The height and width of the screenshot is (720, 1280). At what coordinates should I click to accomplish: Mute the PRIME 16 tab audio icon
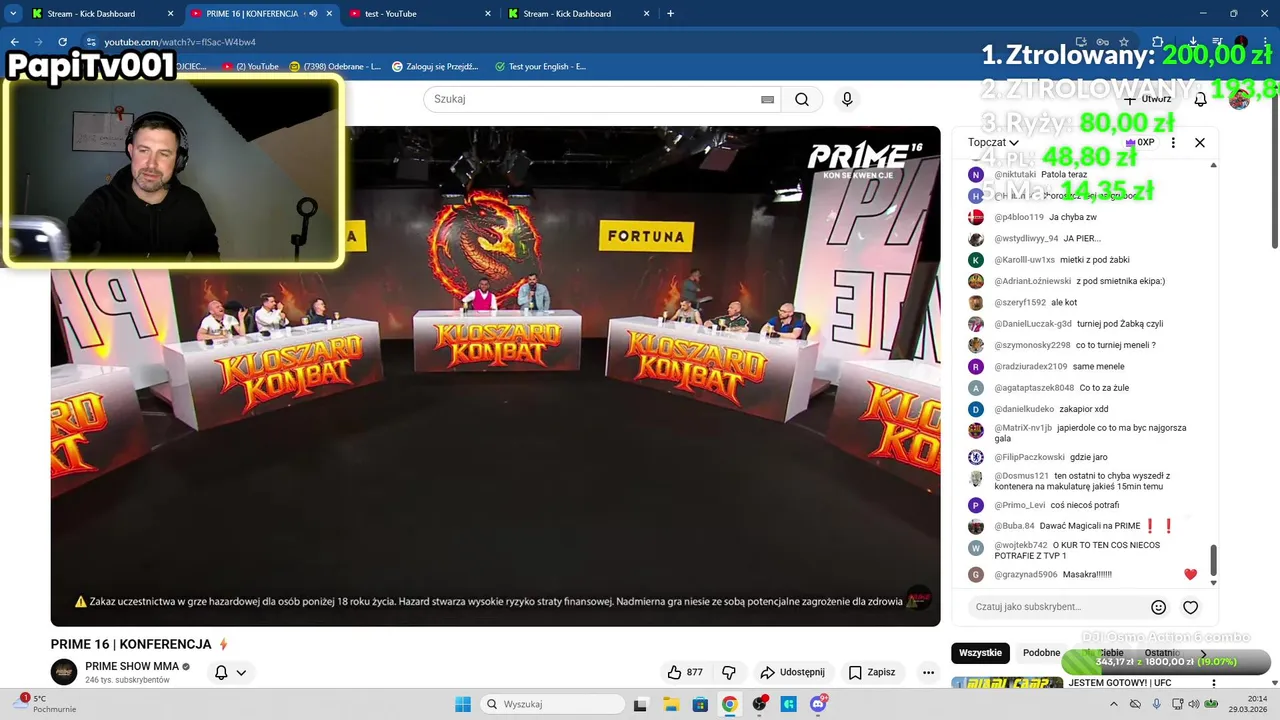(x=313, y=14)
